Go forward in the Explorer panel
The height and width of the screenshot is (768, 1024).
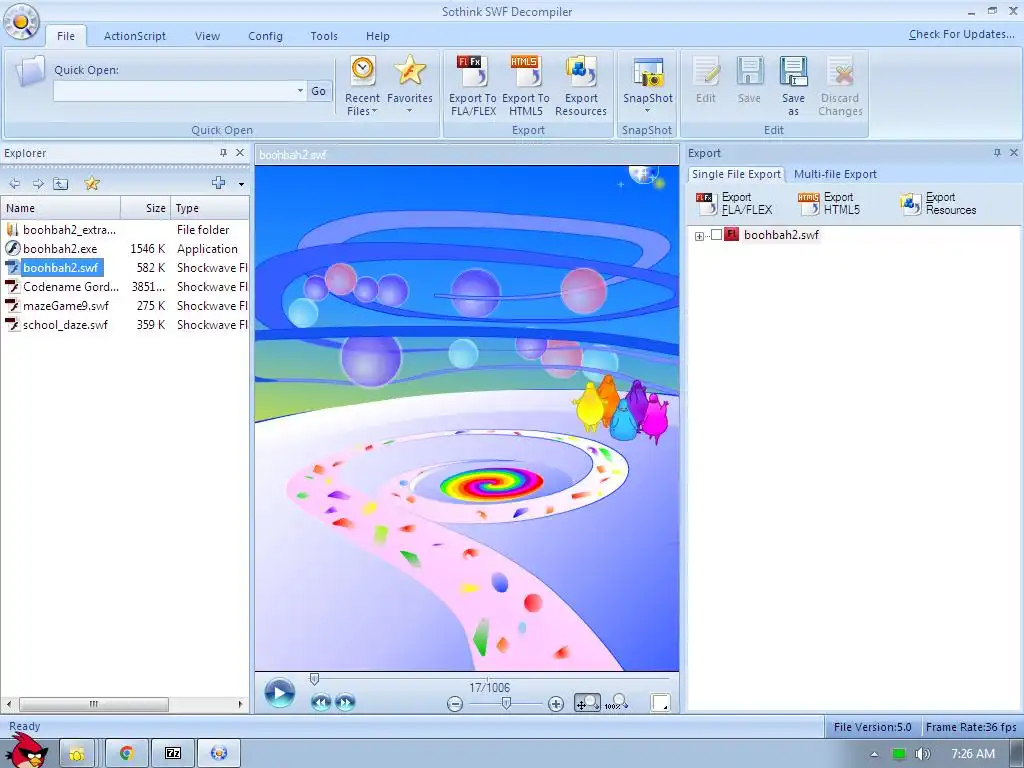38,184
